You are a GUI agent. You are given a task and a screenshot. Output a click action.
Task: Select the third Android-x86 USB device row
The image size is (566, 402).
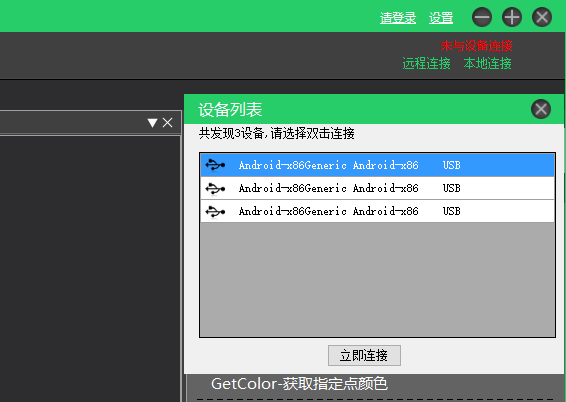pyautogui.click(x=377, y=211)
